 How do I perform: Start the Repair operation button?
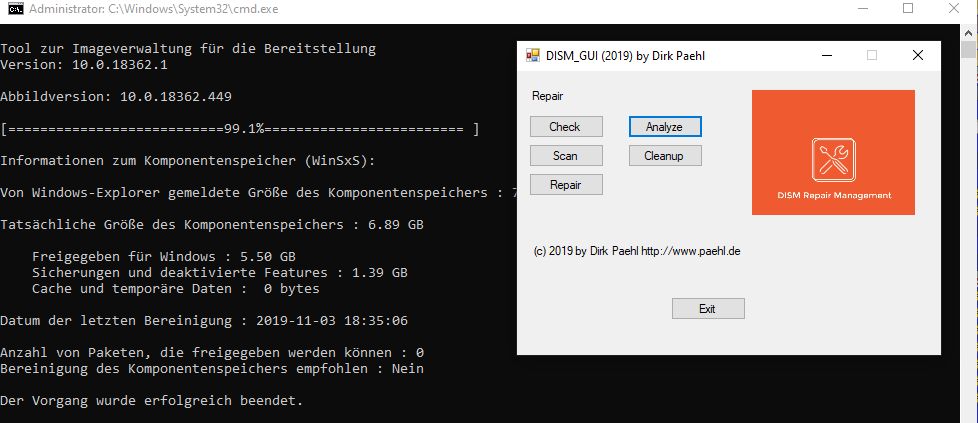pos(565,185)
